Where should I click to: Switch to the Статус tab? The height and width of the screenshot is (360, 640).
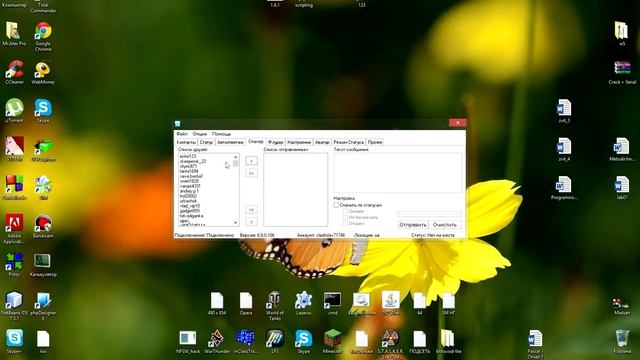206,142
